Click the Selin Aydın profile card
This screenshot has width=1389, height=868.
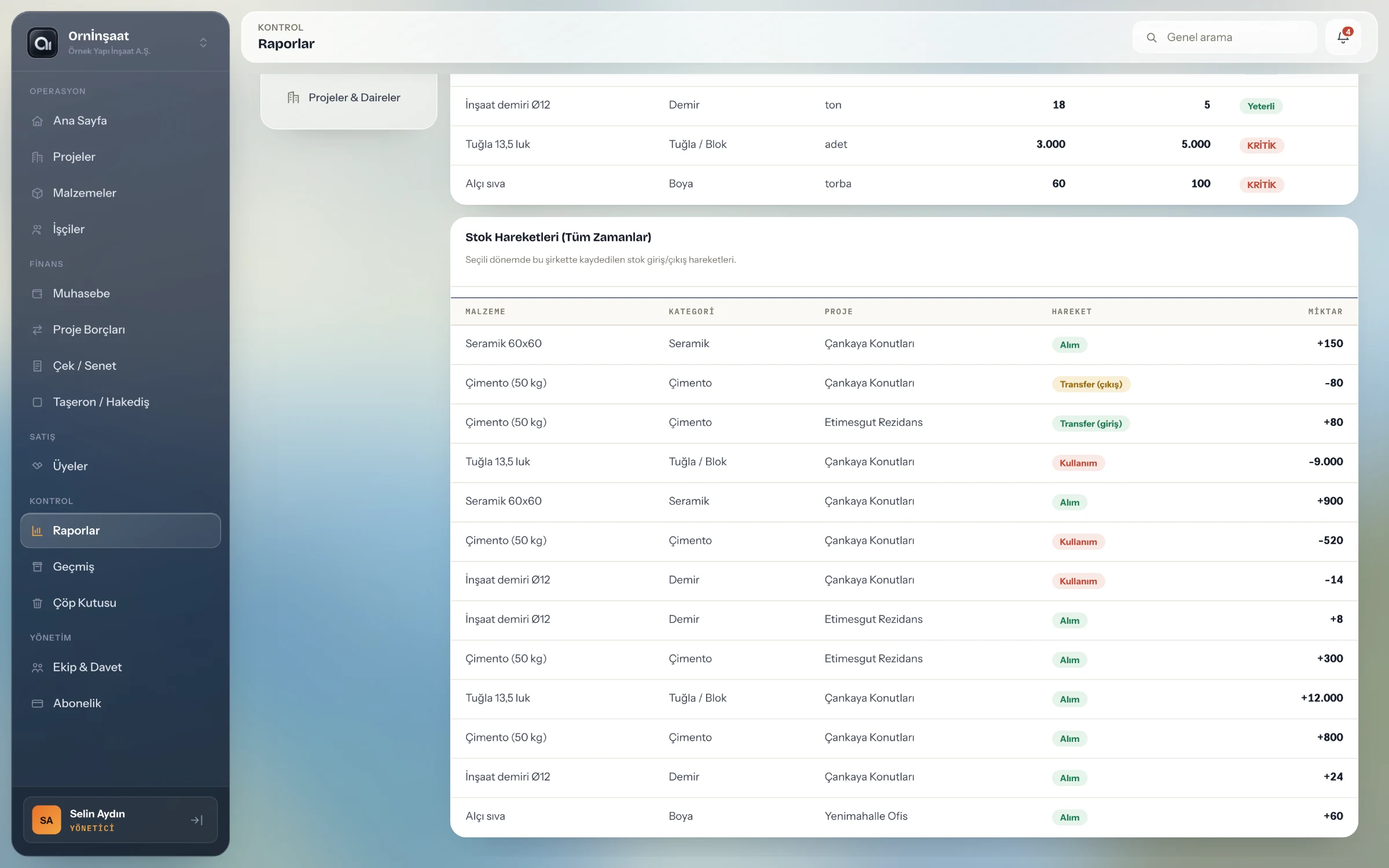pos(120,820)
